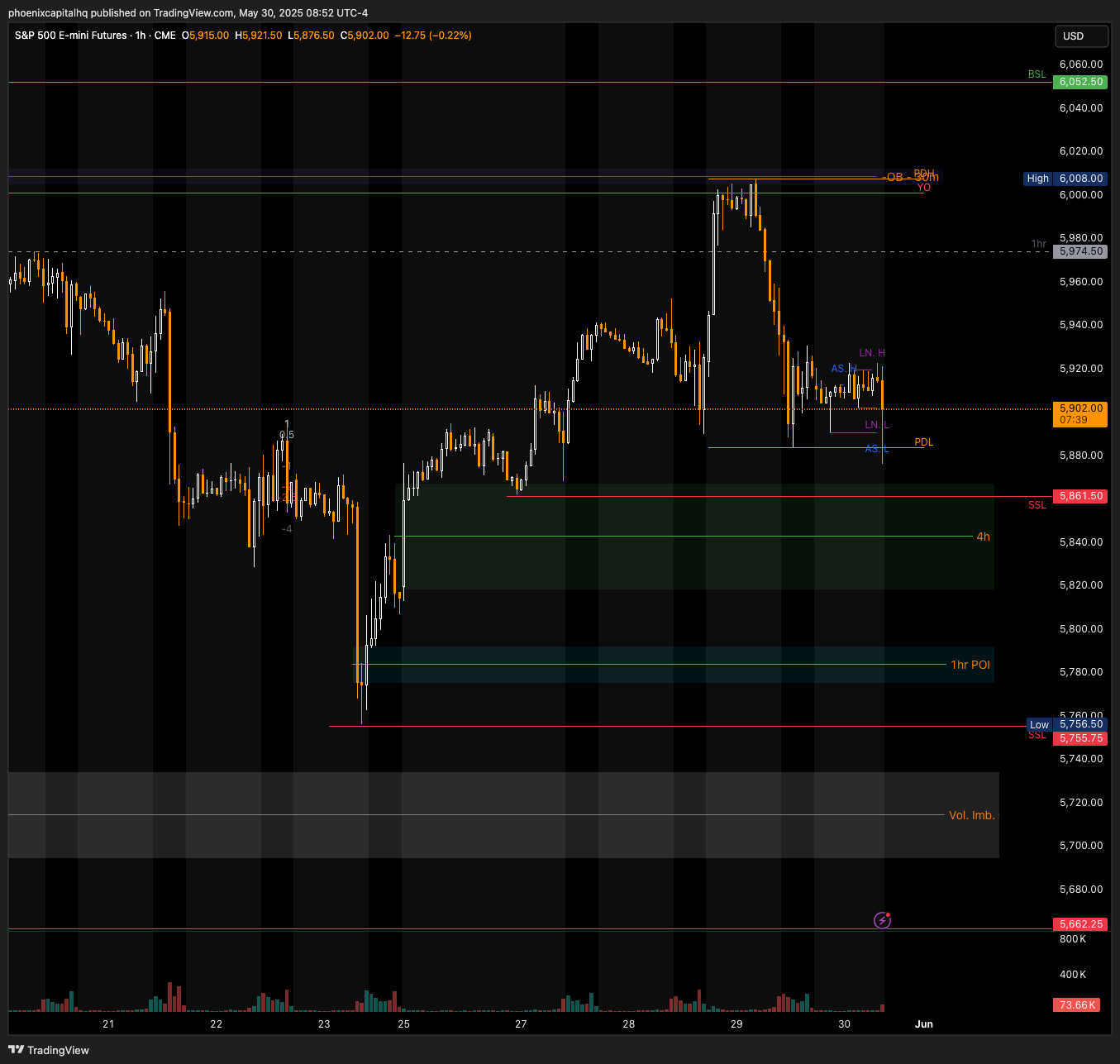Click date 23 on the time axis
The image size is (1120, 1064).
(324, 1023)
